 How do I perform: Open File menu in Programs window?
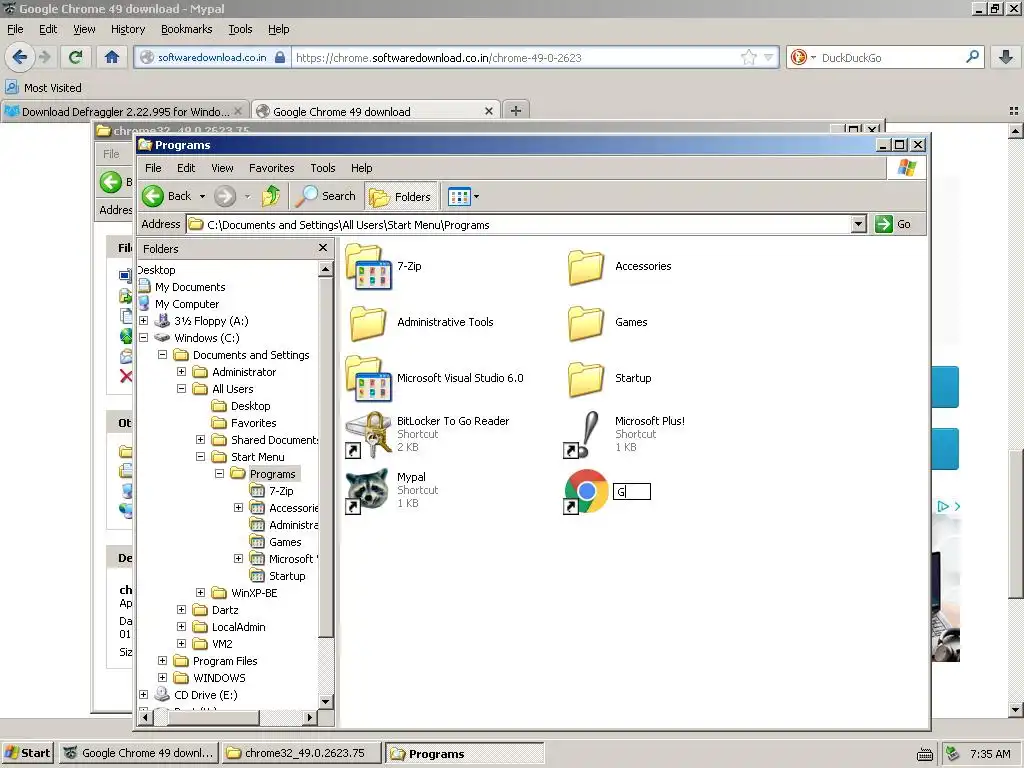pyautogui.click(x=153, y=168)
